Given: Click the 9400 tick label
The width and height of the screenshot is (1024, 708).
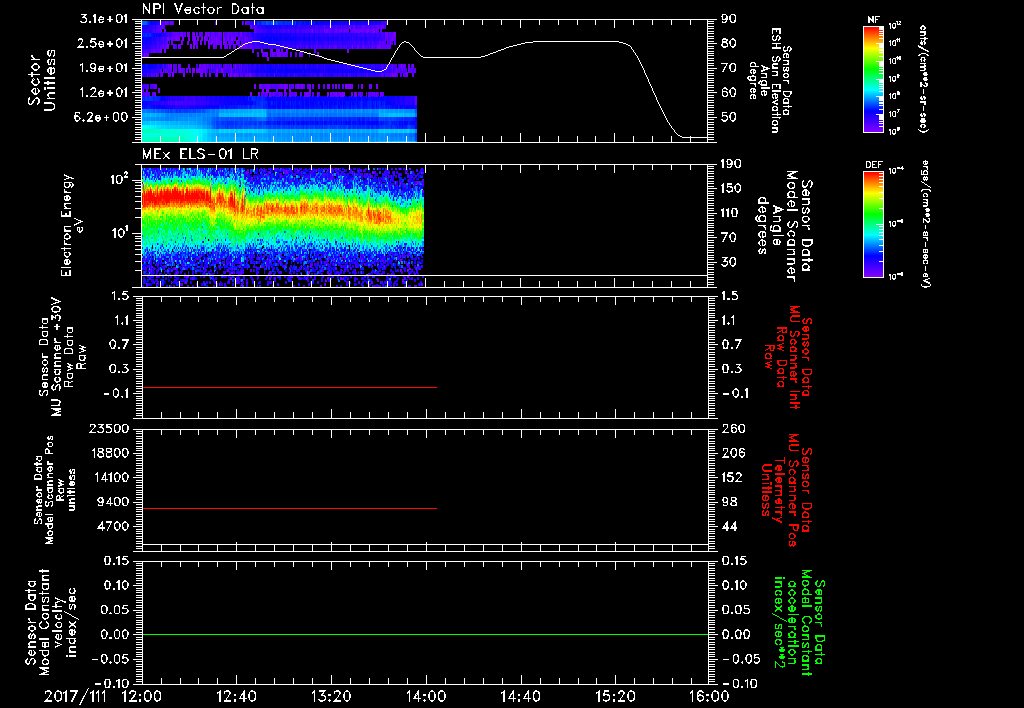Looking at the screenshot, I should (113, 502).
